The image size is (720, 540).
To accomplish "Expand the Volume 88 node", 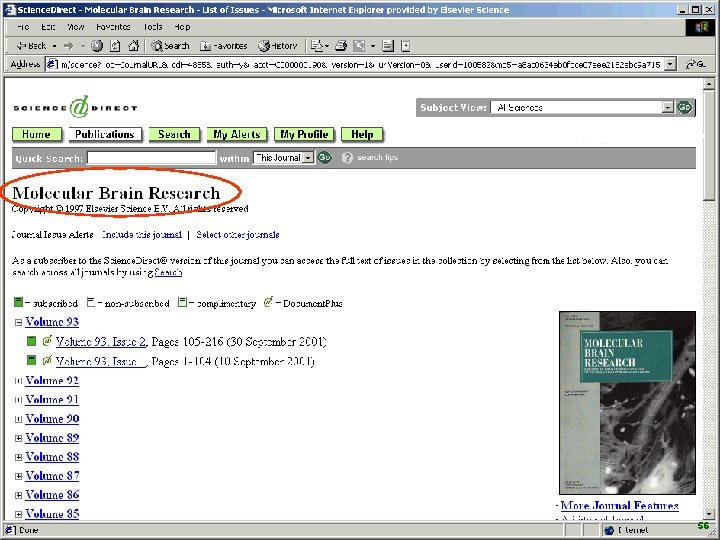I will pos(18,457).
